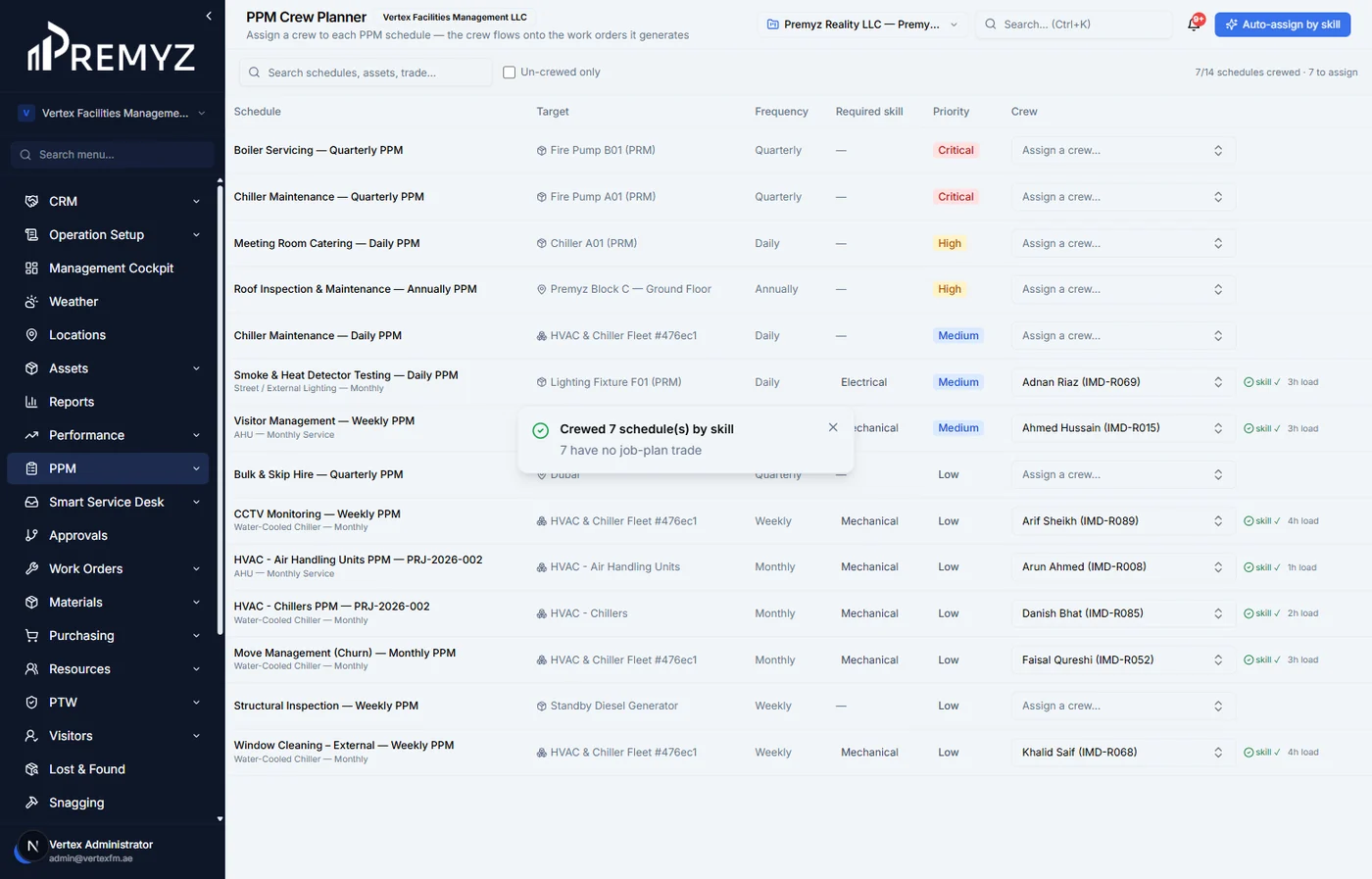Dismiss the Crewed 7 schedules toast
The width and height of the screenshot is (1372, 879).
click(833, 427)
